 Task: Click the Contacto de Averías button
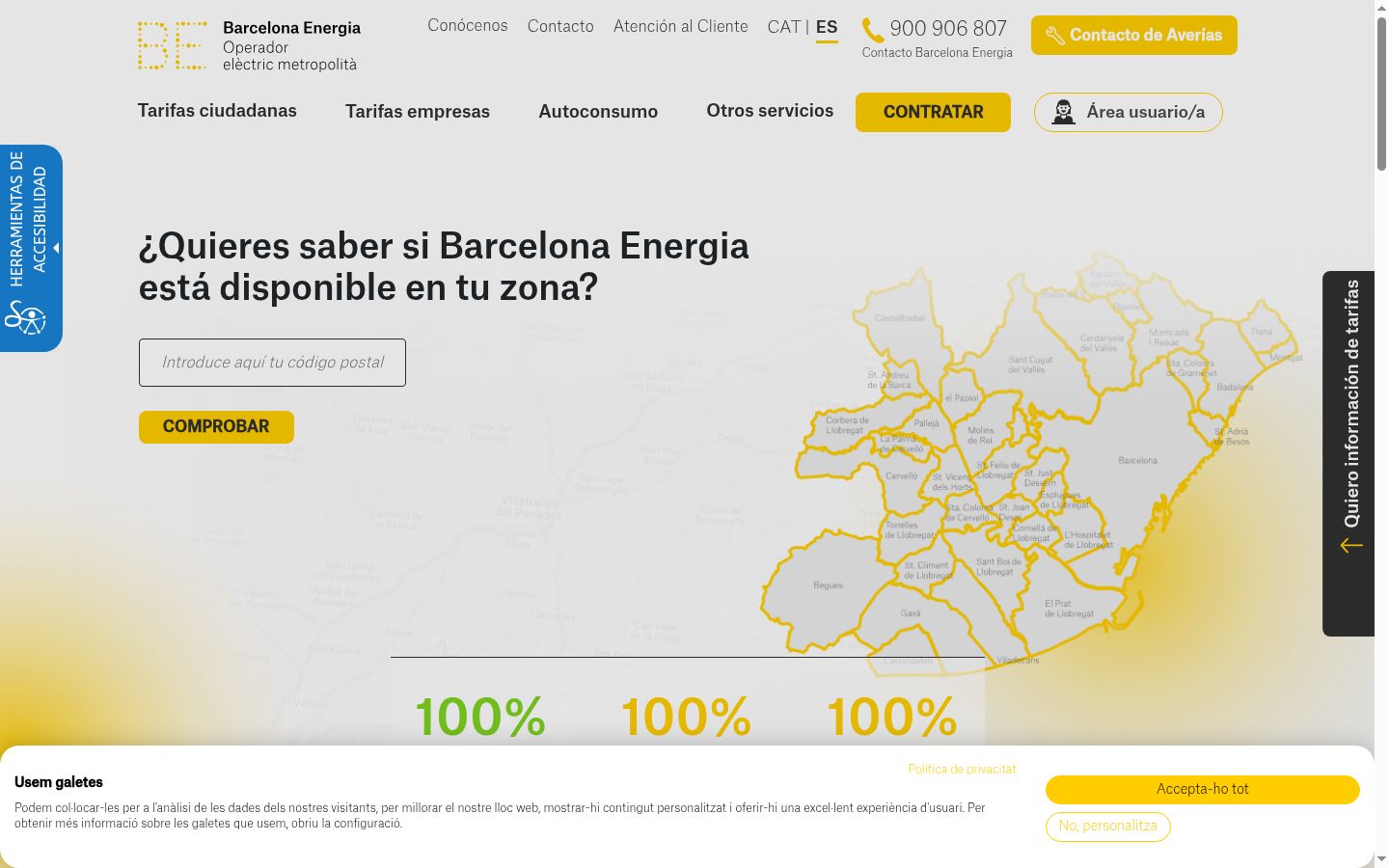tap(1134, 36)
